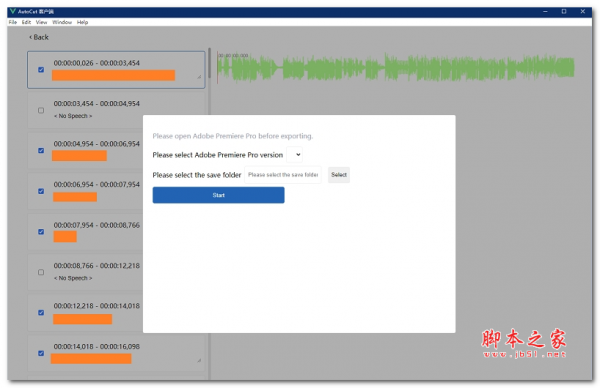This screenshot has height=388, width=600.
Task: Click the save folder input field
Action: (283, 175)
